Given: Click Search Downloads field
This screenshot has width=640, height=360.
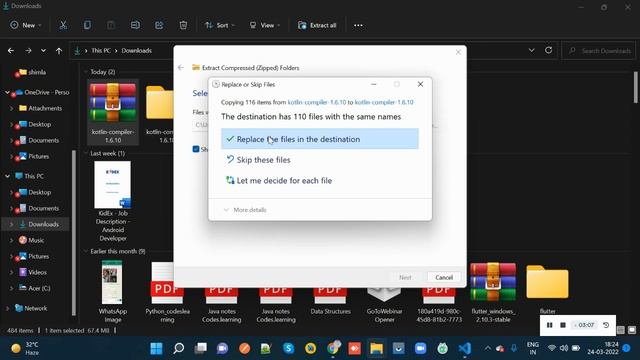Looking at the screenshot, I should (x=599, y=51).
